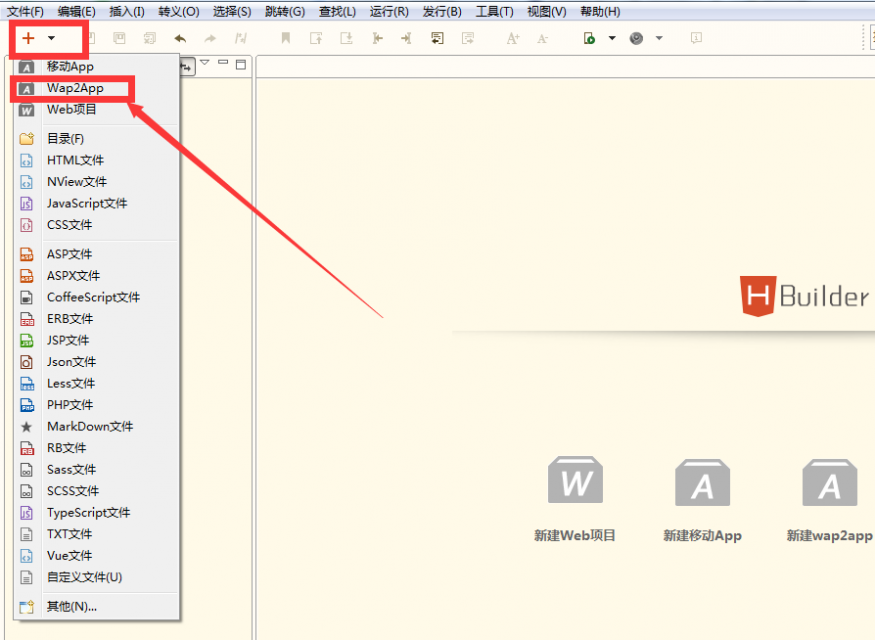Click the grayed line-wrap toolbar icon
The width and height of the screenshot is (875, 640).
point(468,38)
